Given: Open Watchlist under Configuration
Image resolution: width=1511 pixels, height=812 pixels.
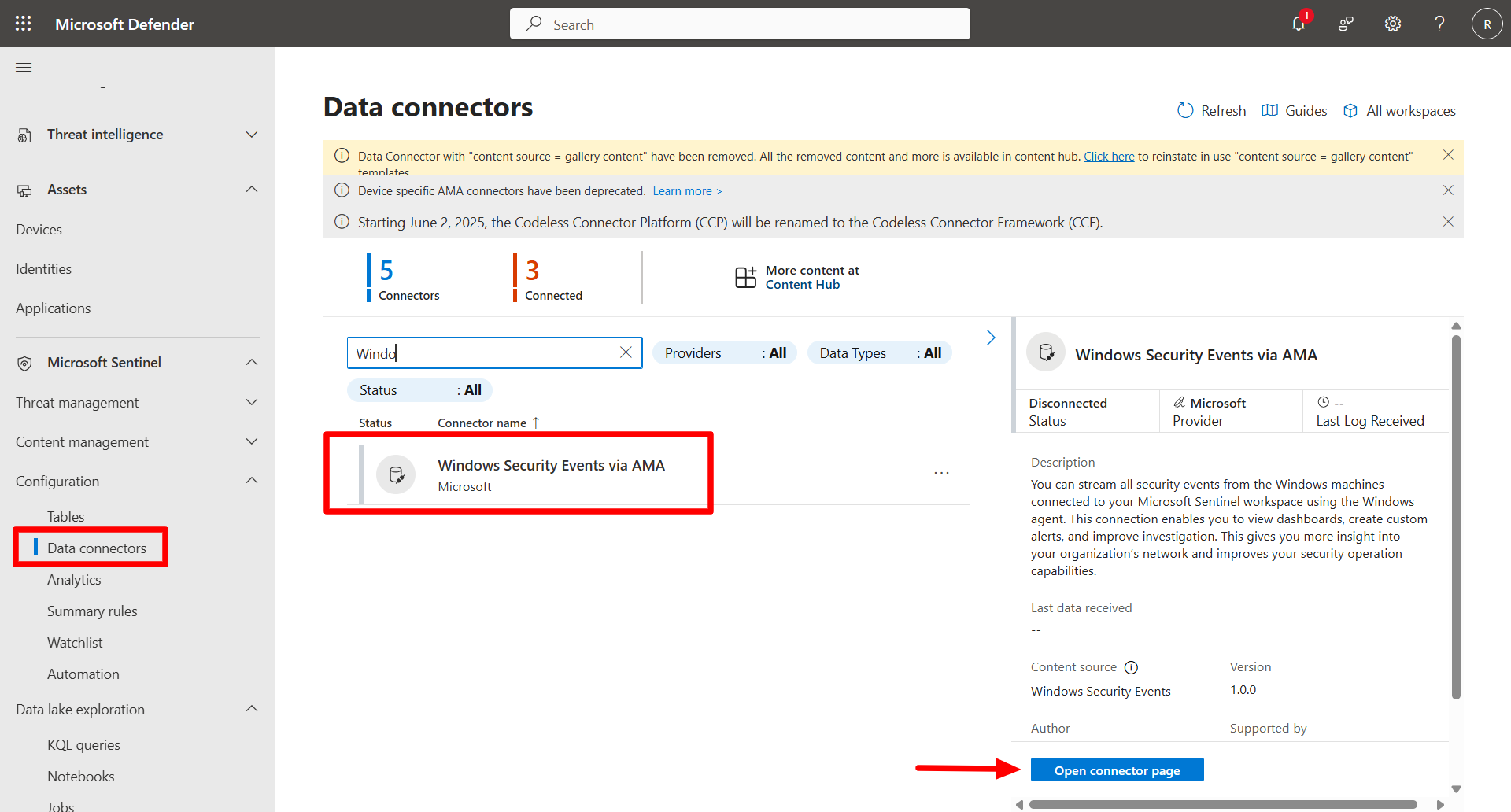Looking at the screenshot, I should [x=75, y=643].
